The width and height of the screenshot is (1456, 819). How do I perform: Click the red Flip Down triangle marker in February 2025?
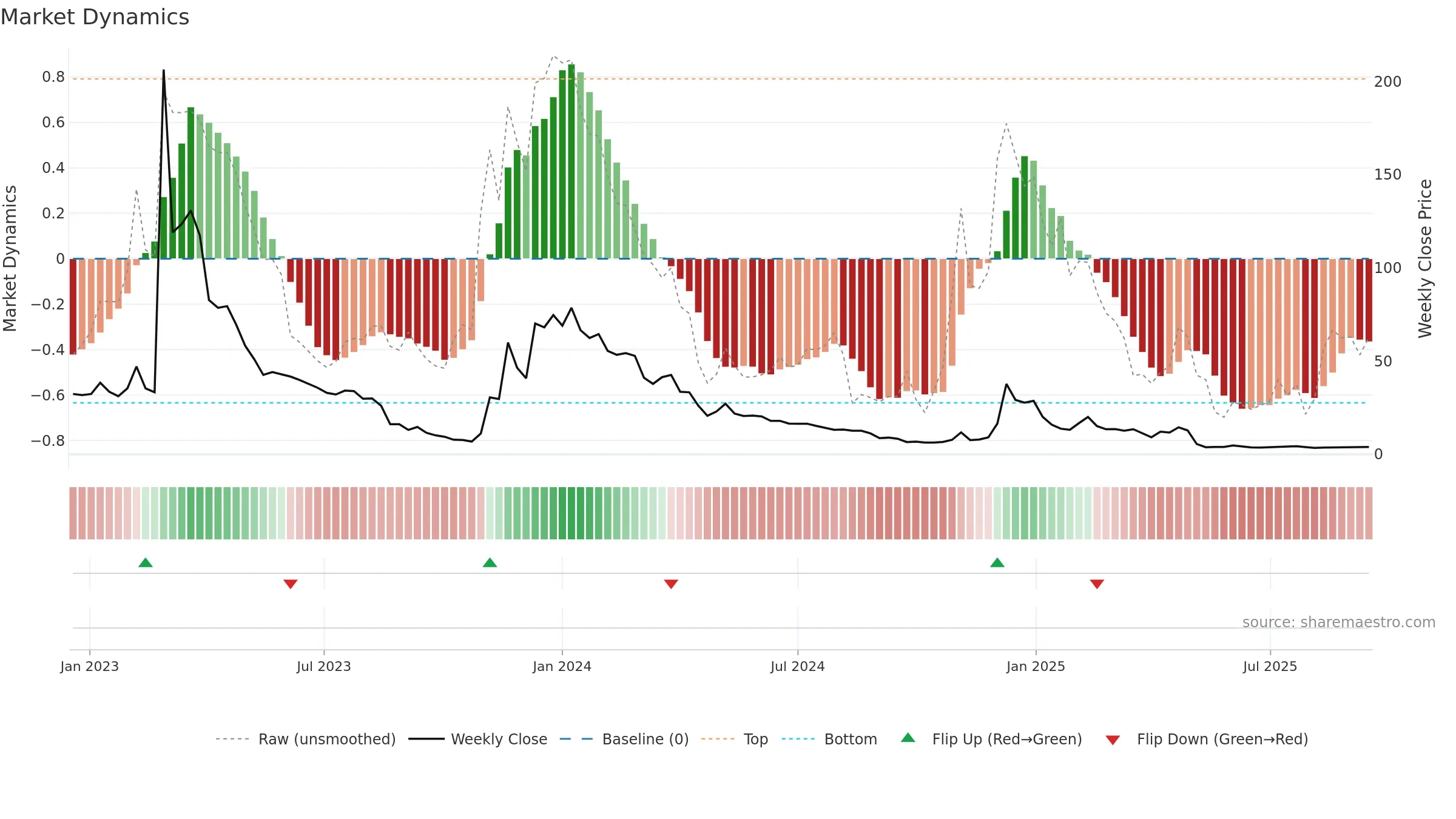[1097, 584]
